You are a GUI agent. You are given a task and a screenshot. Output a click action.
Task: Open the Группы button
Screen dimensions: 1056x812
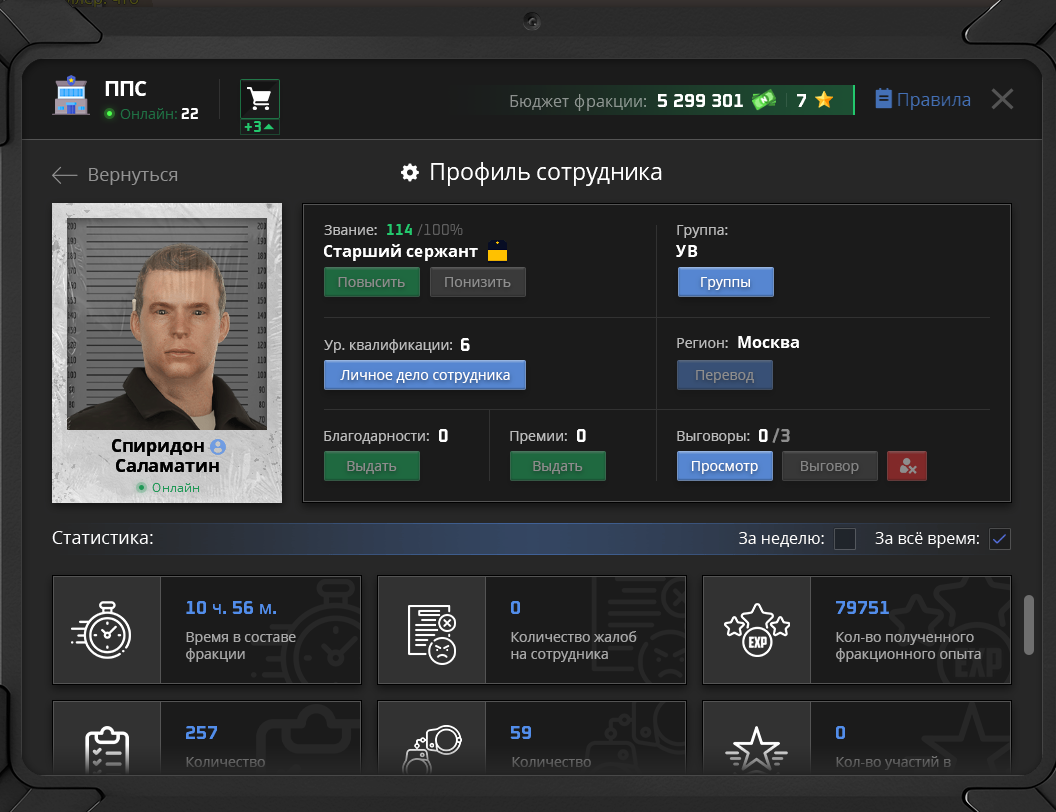click(725, 282)
